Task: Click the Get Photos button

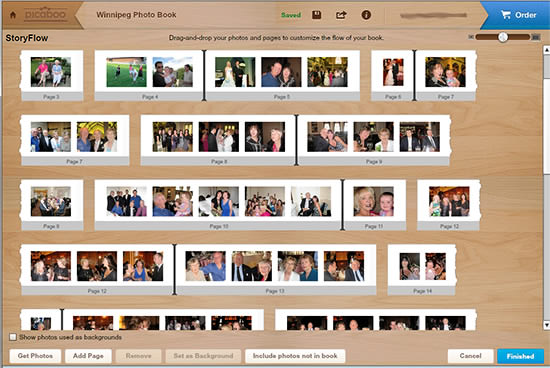Action: coord(35,356)
